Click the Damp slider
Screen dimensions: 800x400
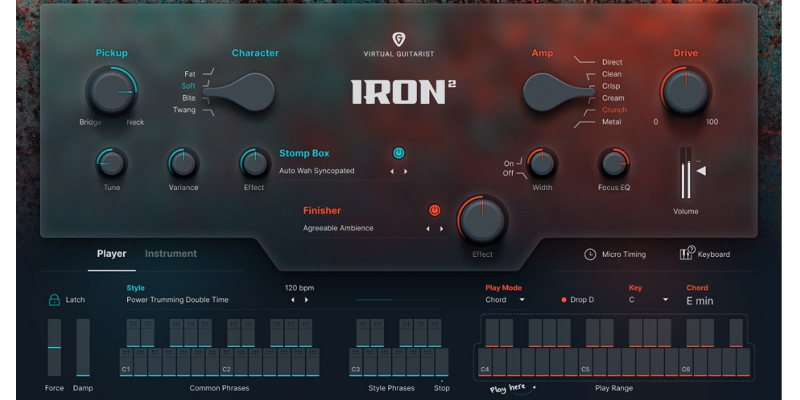click(83, 348)
